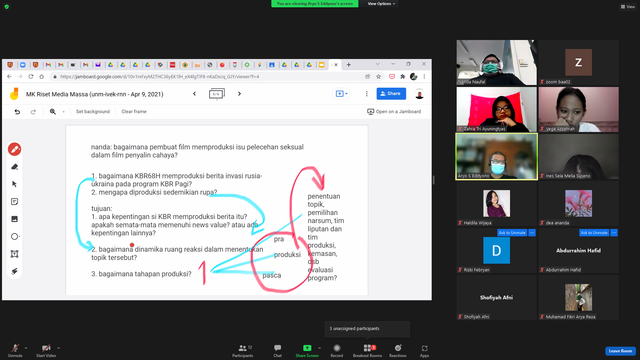Open the Participants panel
The image size is (640, 360).
point(243,350)
